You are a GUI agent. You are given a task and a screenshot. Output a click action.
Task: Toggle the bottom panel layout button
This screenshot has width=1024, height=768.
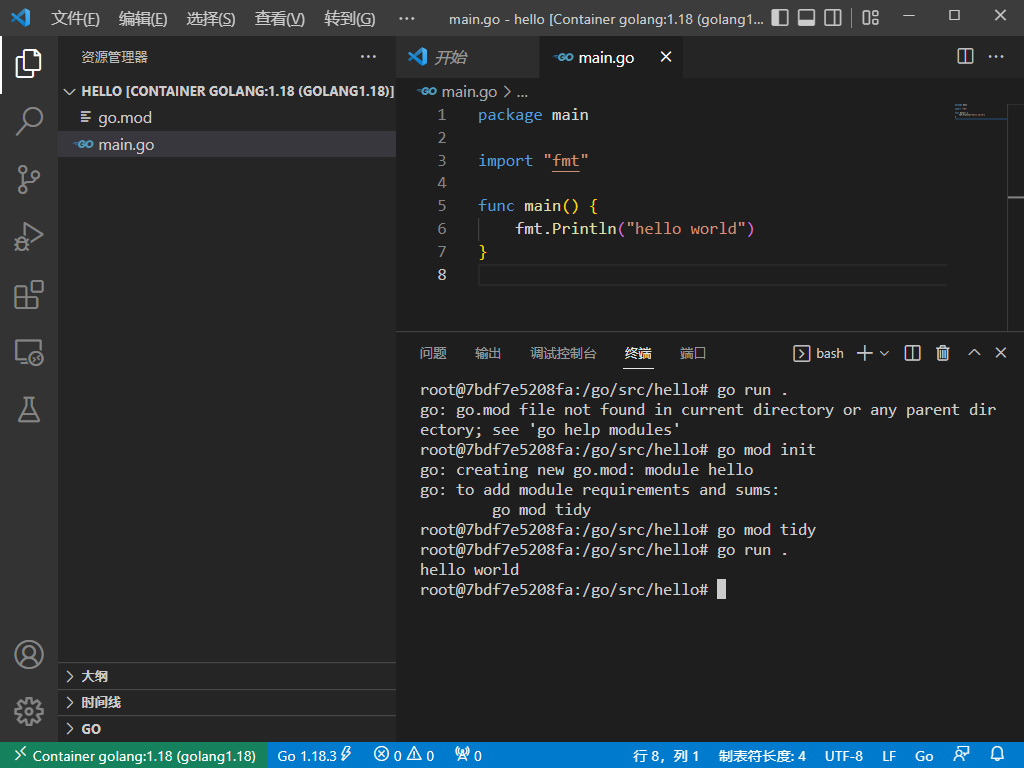[x=807, y=18]
